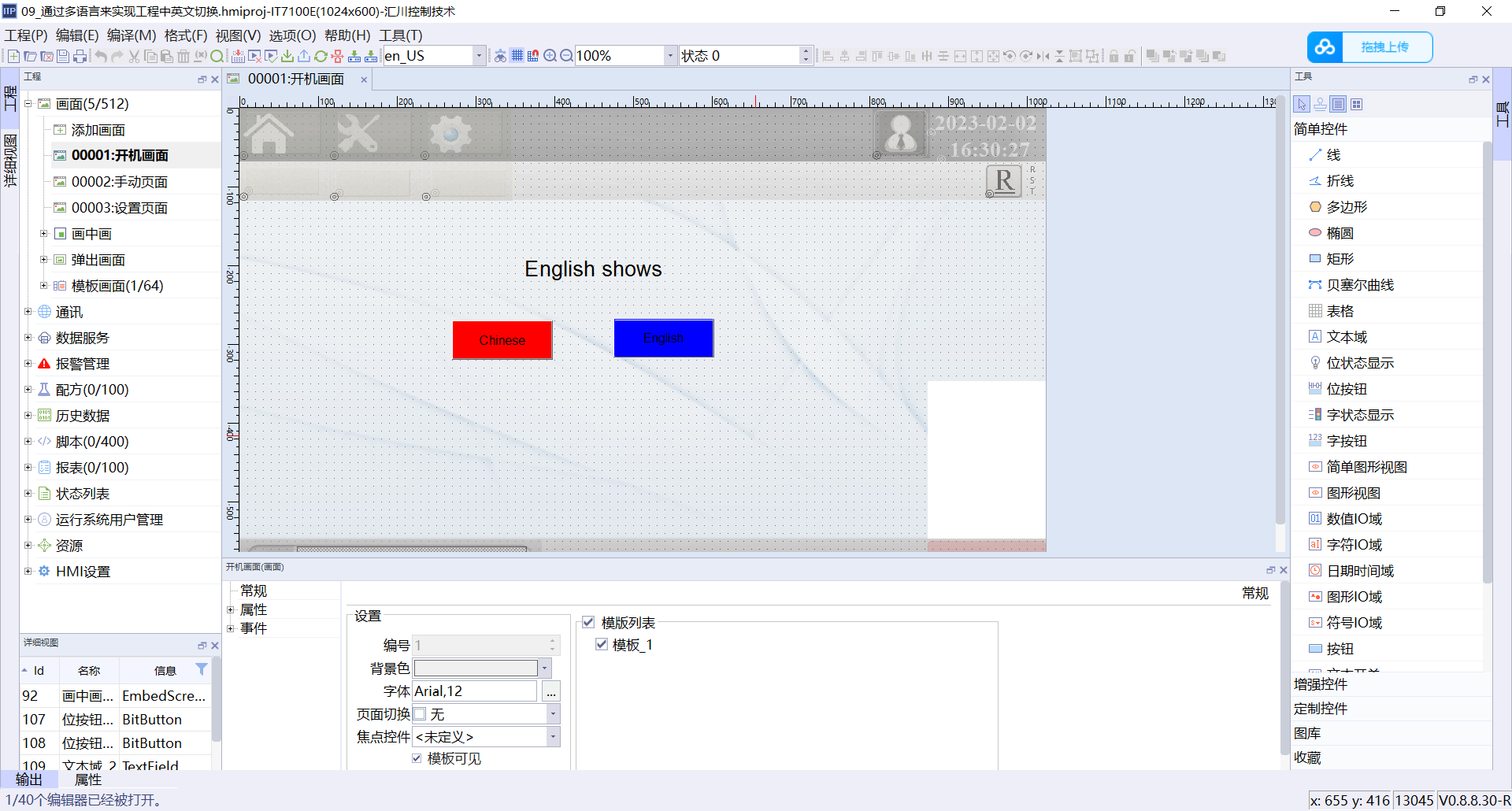Image resolution: width=1512 pixels, height=811 pixels.
Task: Switch toolbox to grid icon view
Action: (1356, 104)
